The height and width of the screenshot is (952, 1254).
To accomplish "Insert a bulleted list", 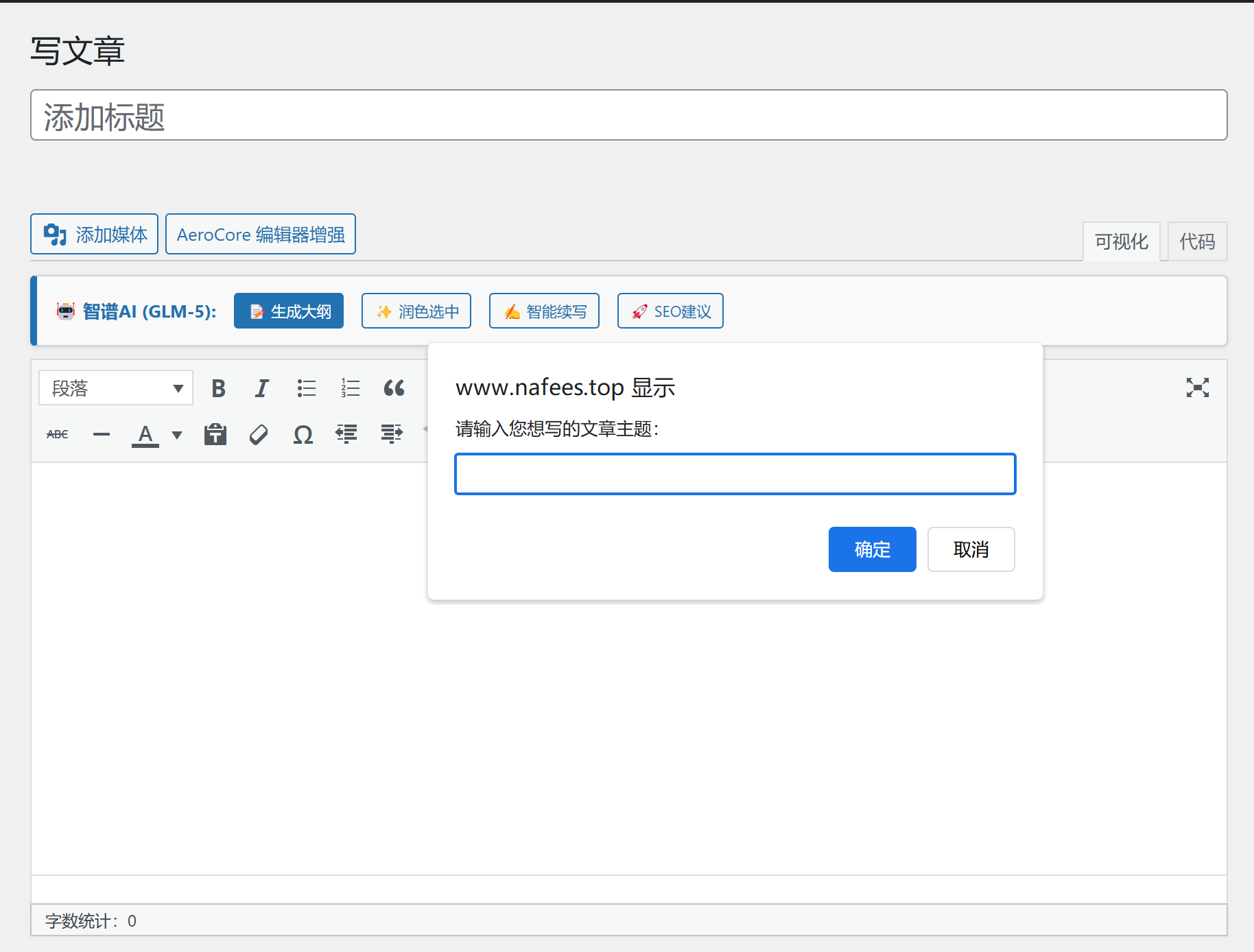I will click(x=306, y=388).
